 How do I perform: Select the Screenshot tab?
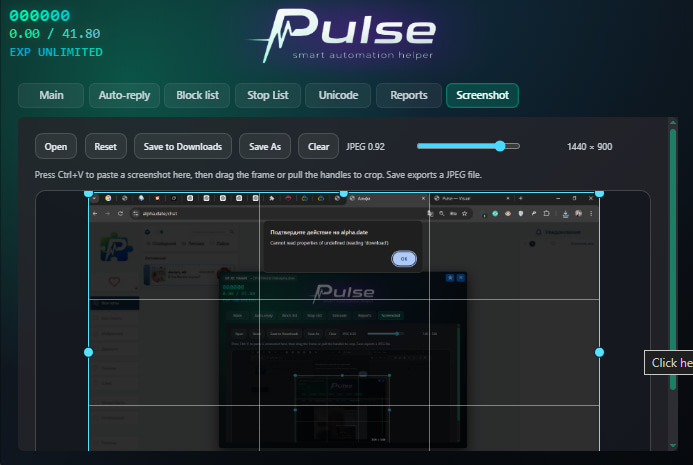(x=482, y=95)
